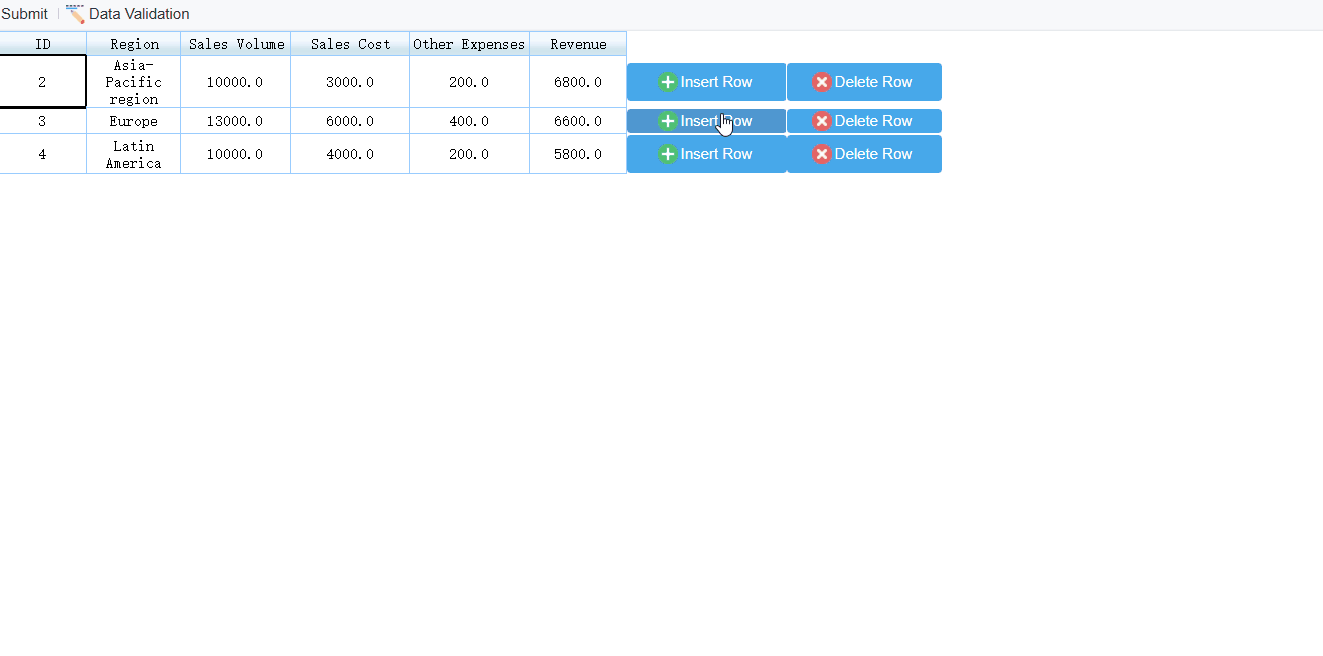This screenshot has height=656, width=1323.
Task: Click the Revenue column header
Action: pyautogui.click(x=577, y=44)
